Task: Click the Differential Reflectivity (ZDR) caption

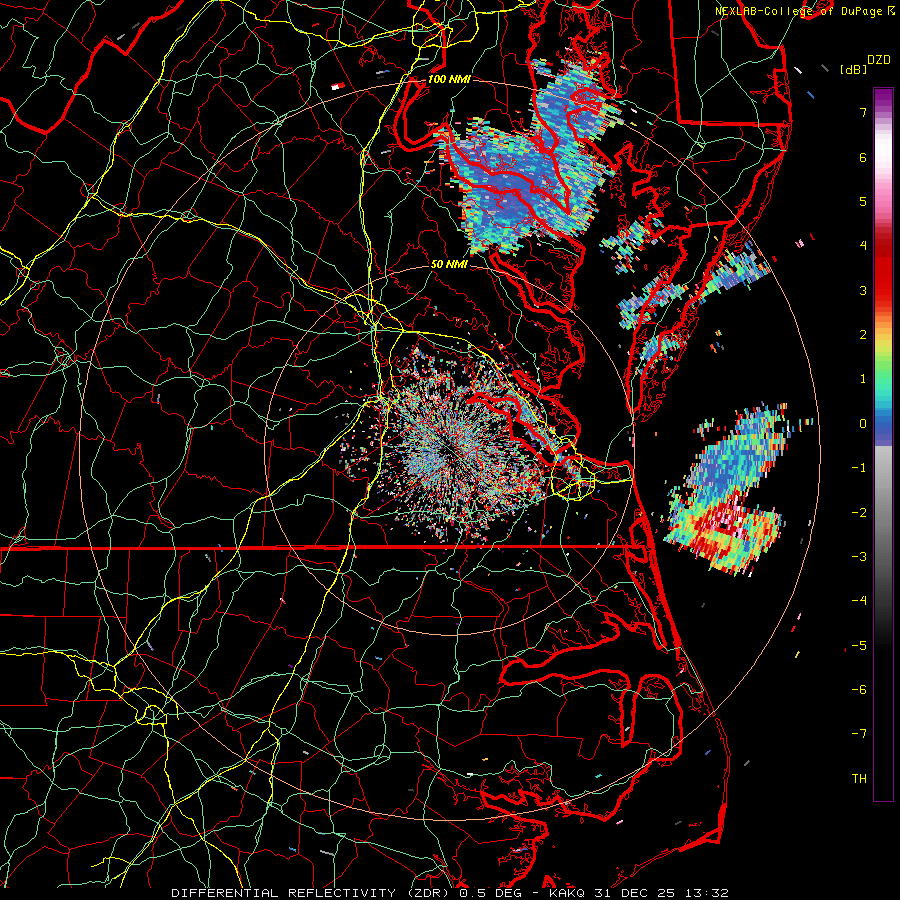Action: click(312, 893)
